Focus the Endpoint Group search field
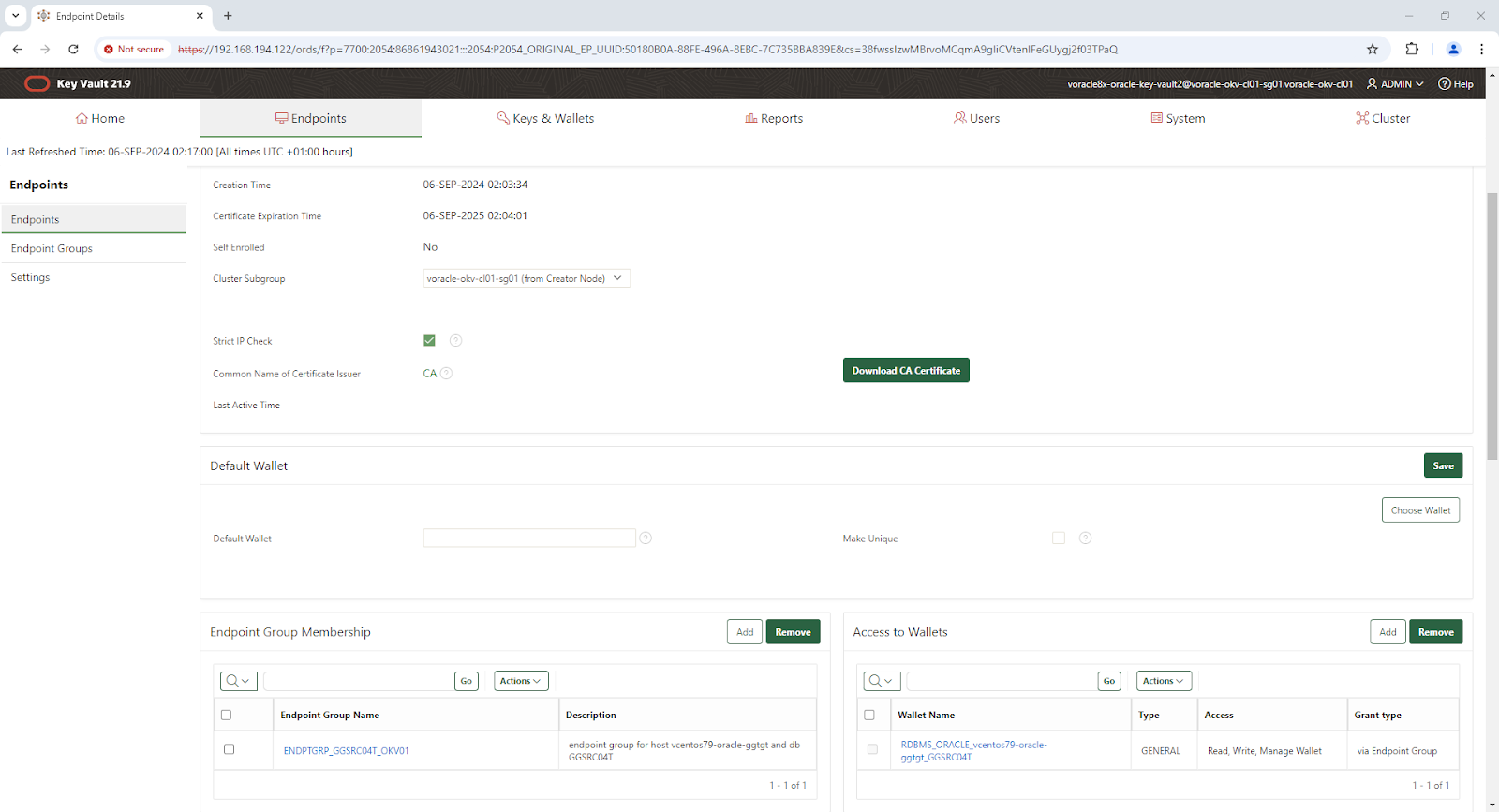This screenshot has width=1499, height=812. coord(359,681)
